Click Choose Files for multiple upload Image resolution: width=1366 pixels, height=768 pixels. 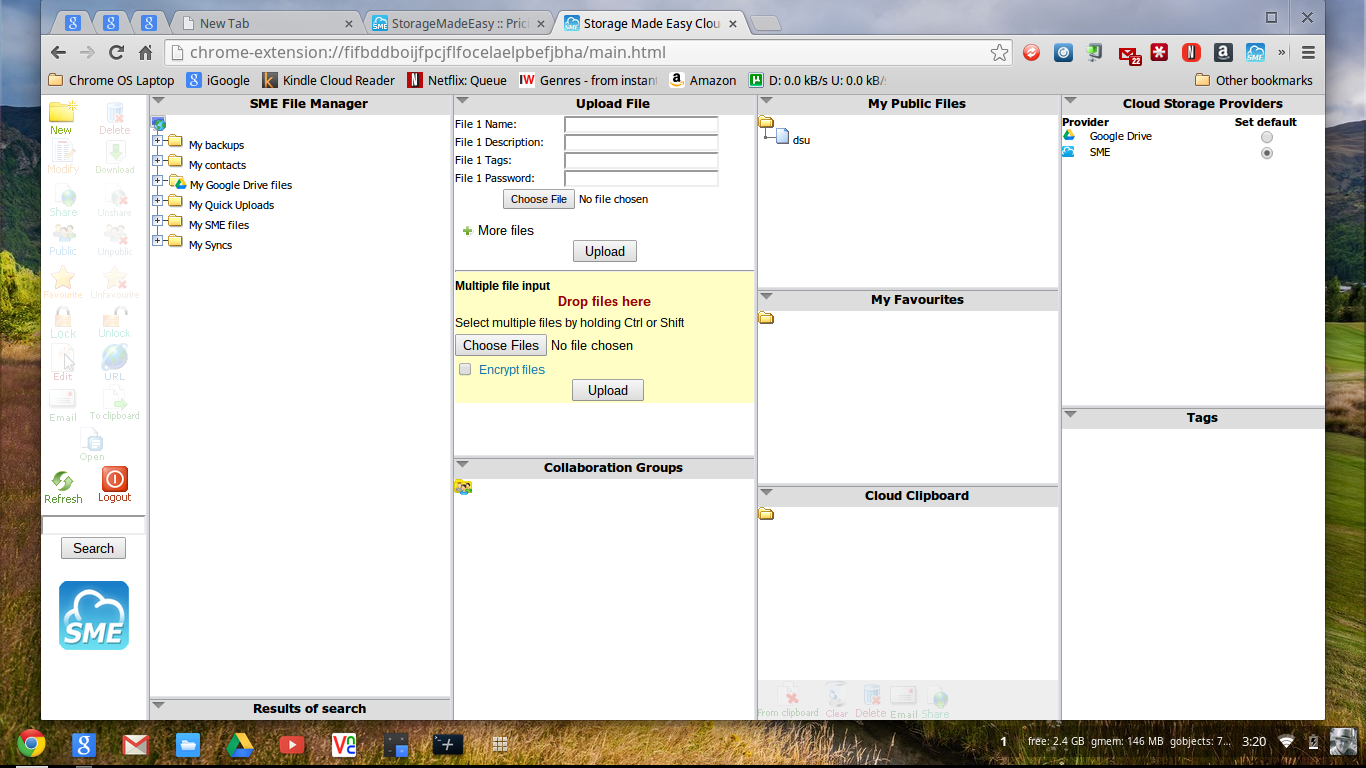click(x=501, y=345)
